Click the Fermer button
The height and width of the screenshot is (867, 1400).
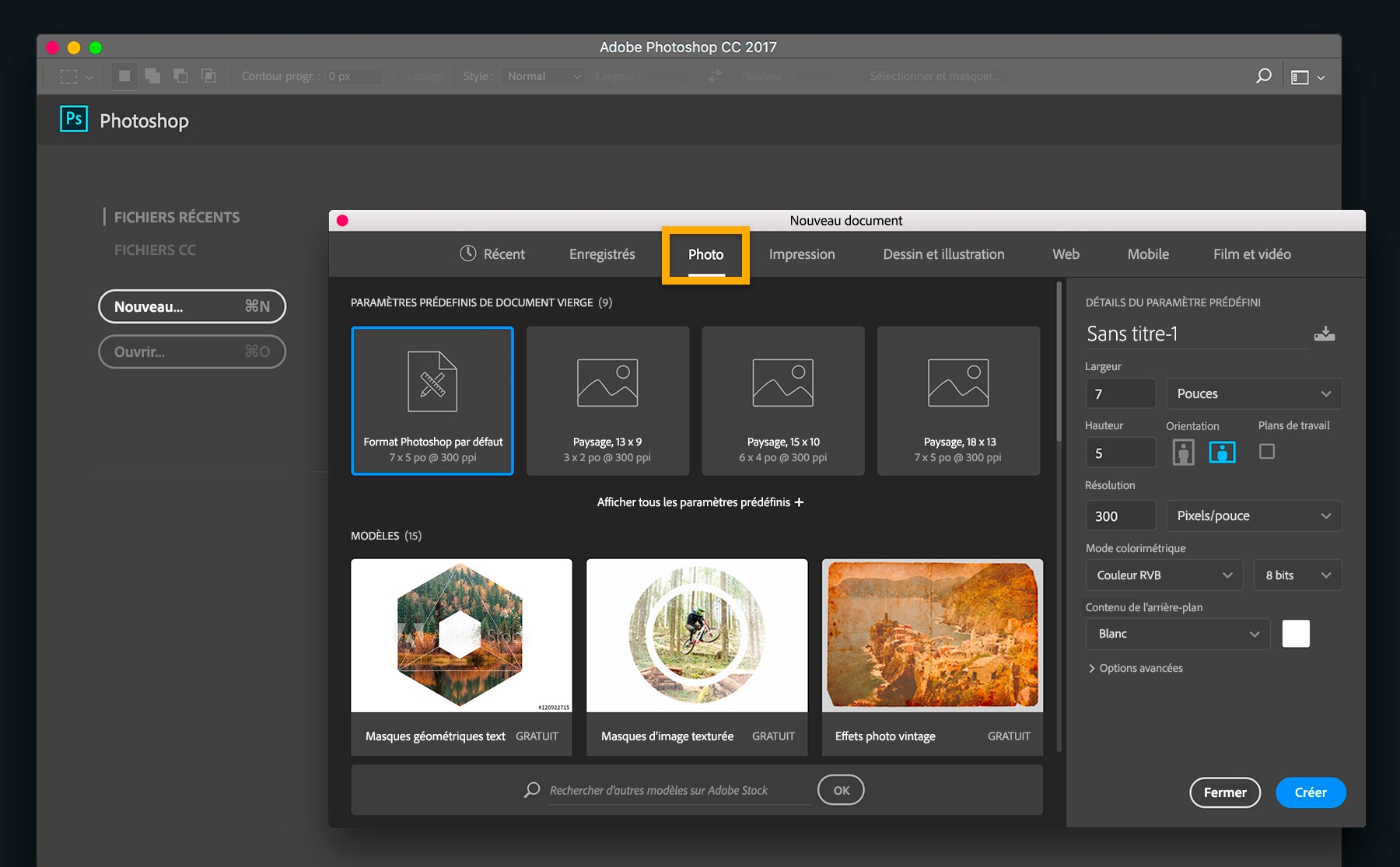[x=1225, y=792]
